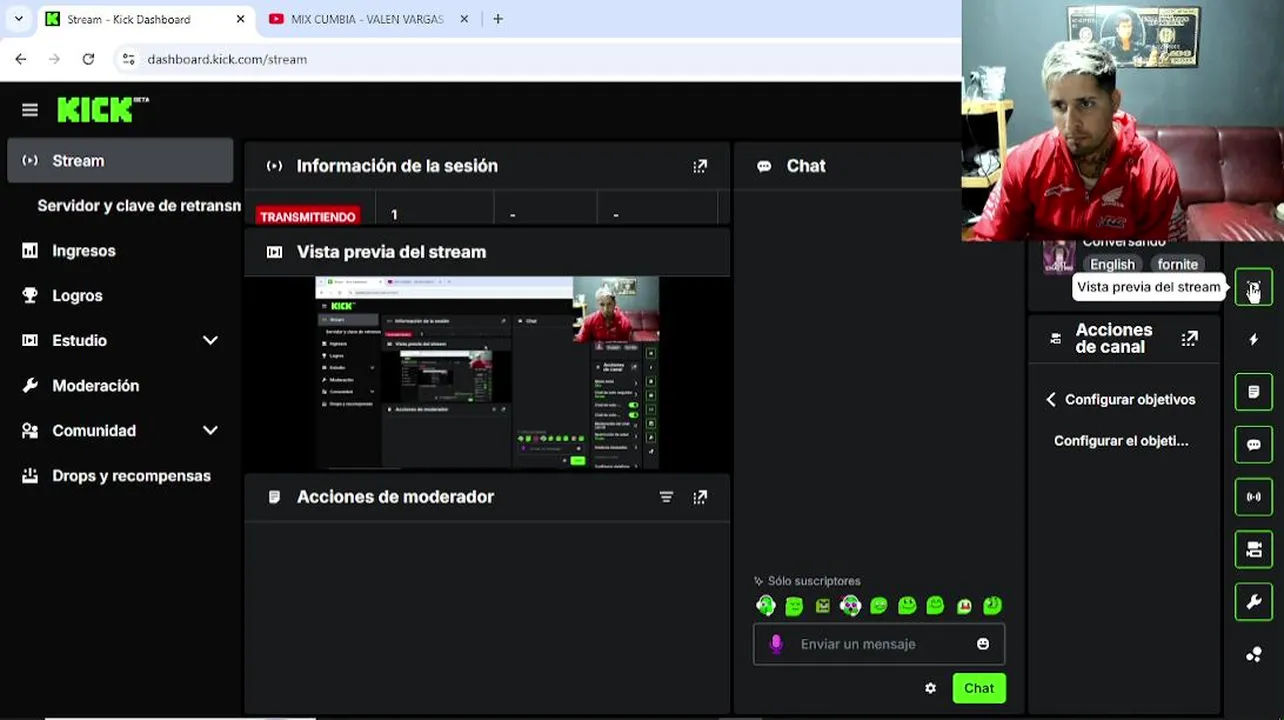Insert the green headphones emote
Screen dimensions: 1284x720
[x=765, y=605]
